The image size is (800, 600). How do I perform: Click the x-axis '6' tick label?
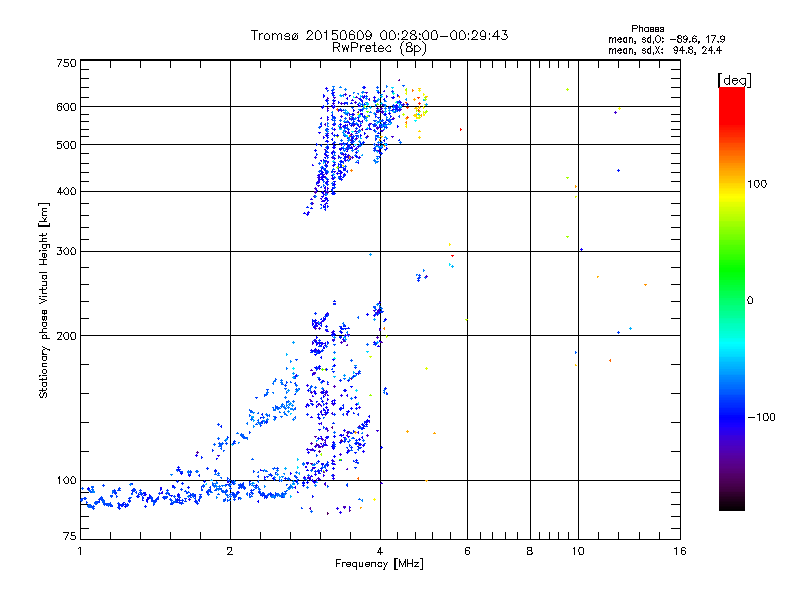[467, 551]
